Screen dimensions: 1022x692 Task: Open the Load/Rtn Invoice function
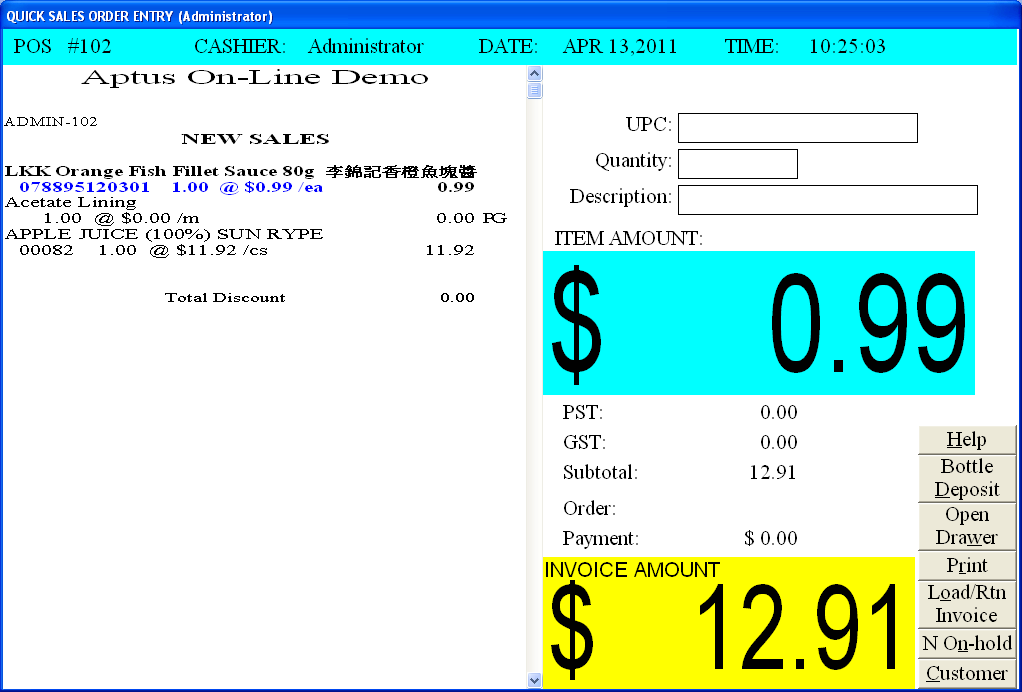(966, 604)
